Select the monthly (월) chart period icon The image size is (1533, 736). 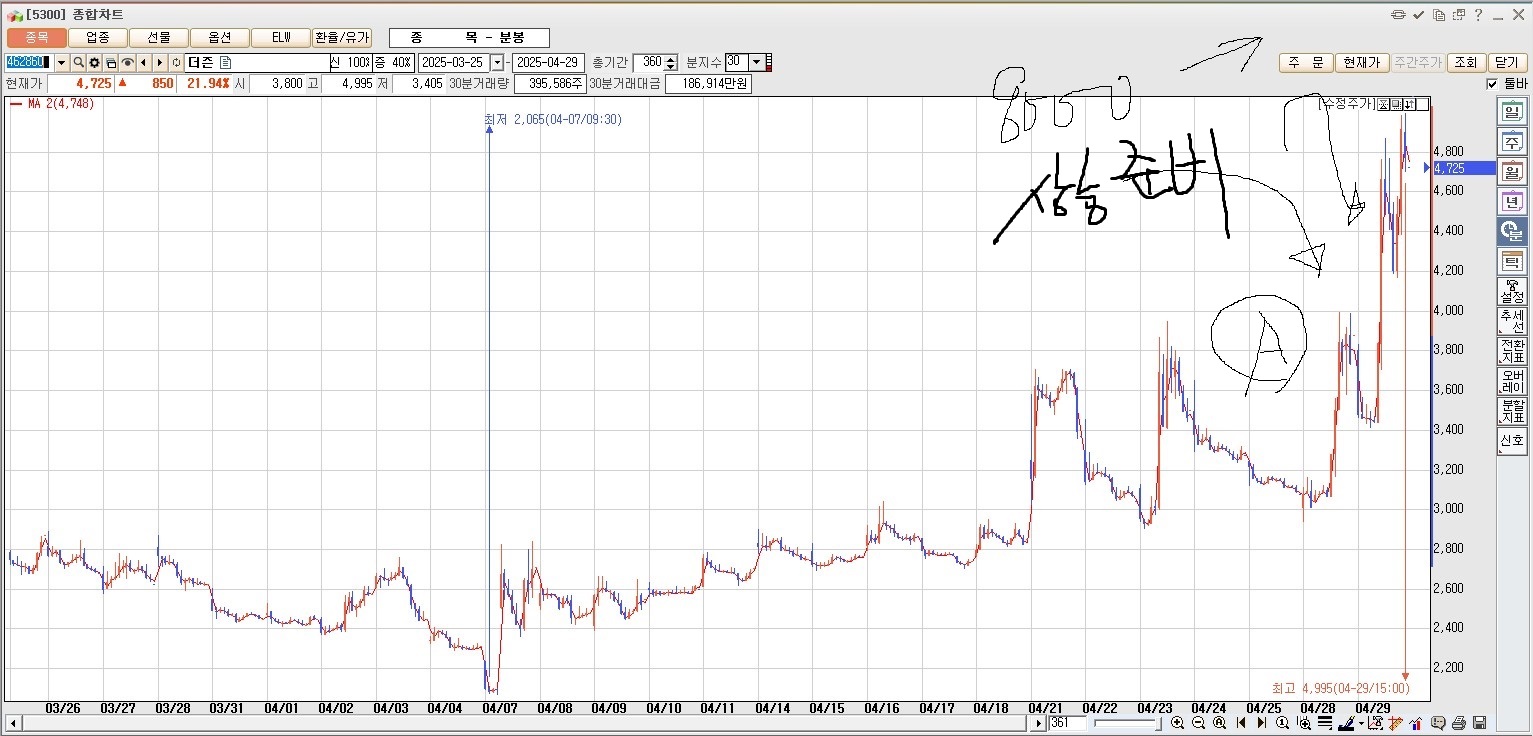click(1511, 171)
